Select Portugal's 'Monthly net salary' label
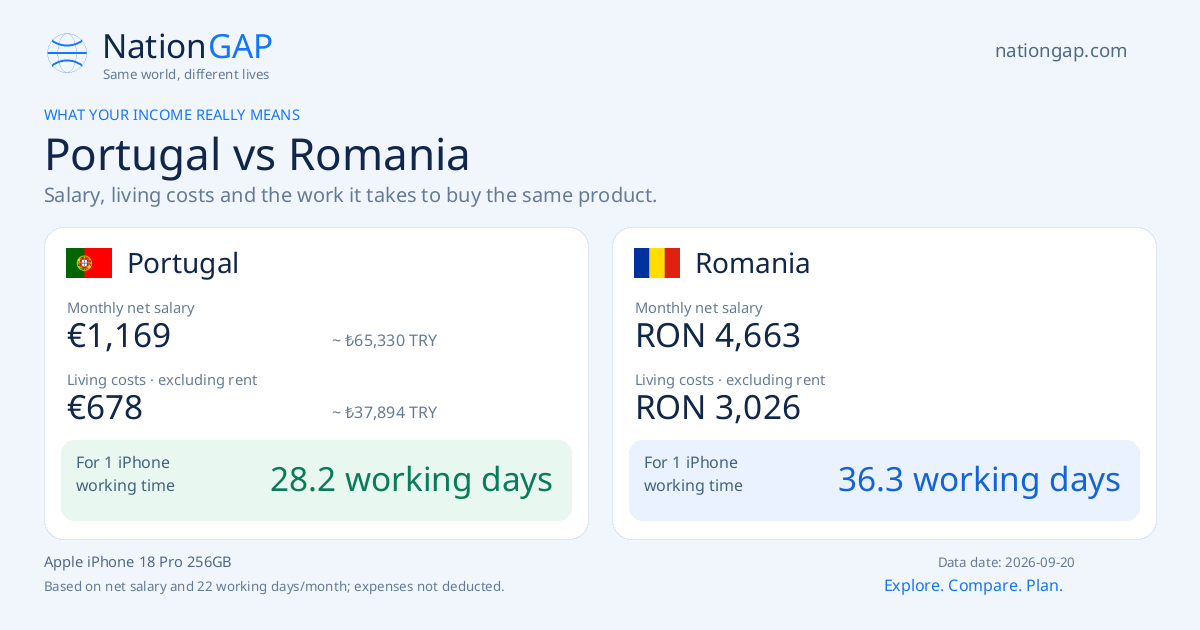Viewport: 1200px width, 630px height. [131, 308]
